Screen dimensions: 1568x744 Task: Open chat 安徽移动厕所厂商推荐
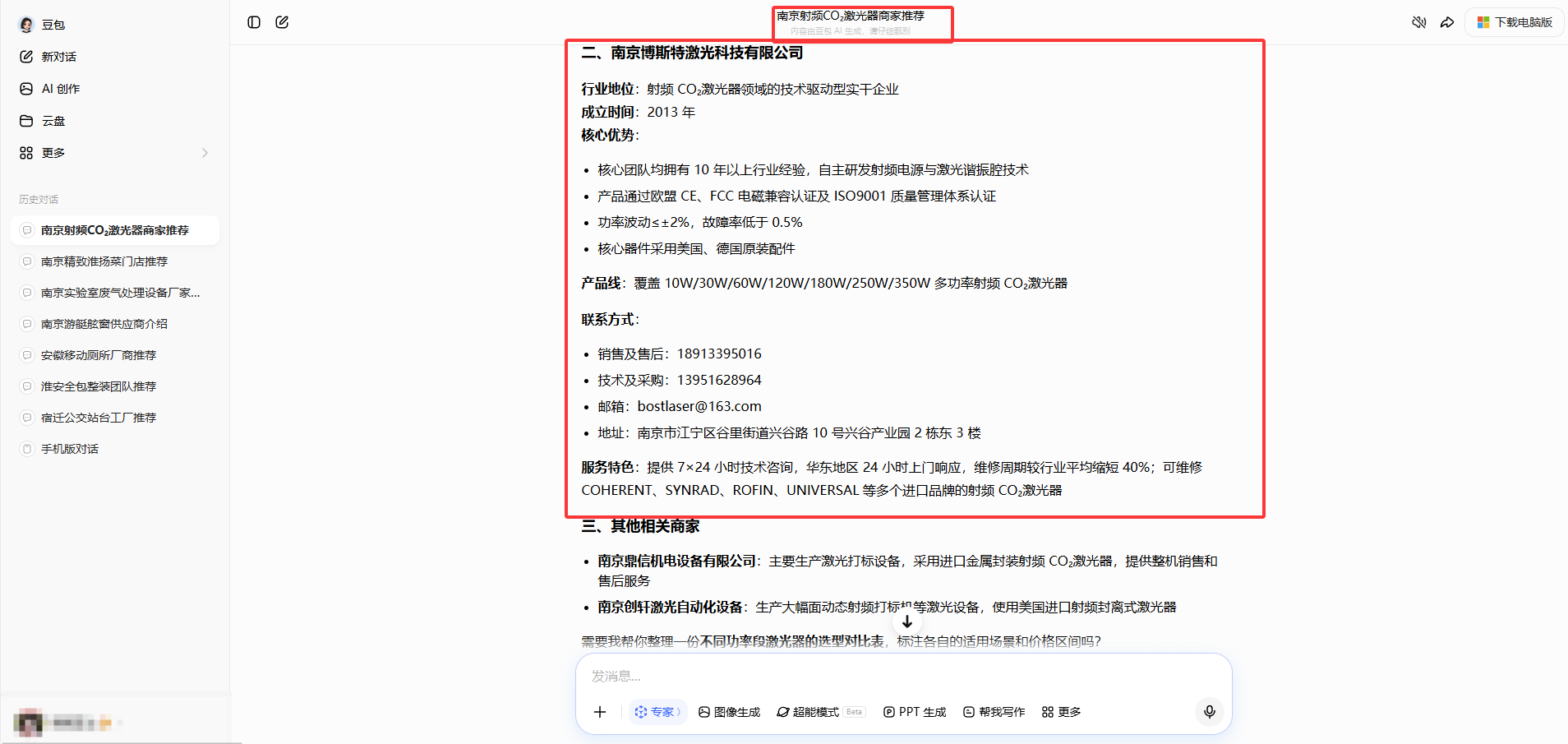coord(115,355)
